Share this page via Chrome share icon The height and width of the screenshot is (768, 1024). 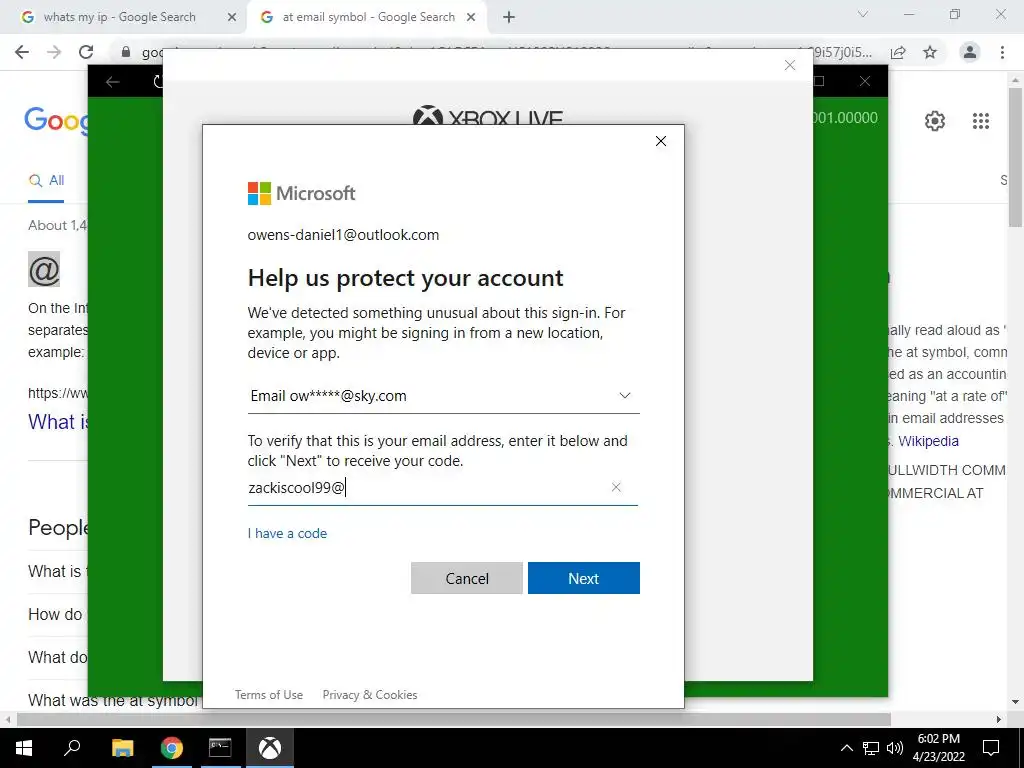[898, 52]
